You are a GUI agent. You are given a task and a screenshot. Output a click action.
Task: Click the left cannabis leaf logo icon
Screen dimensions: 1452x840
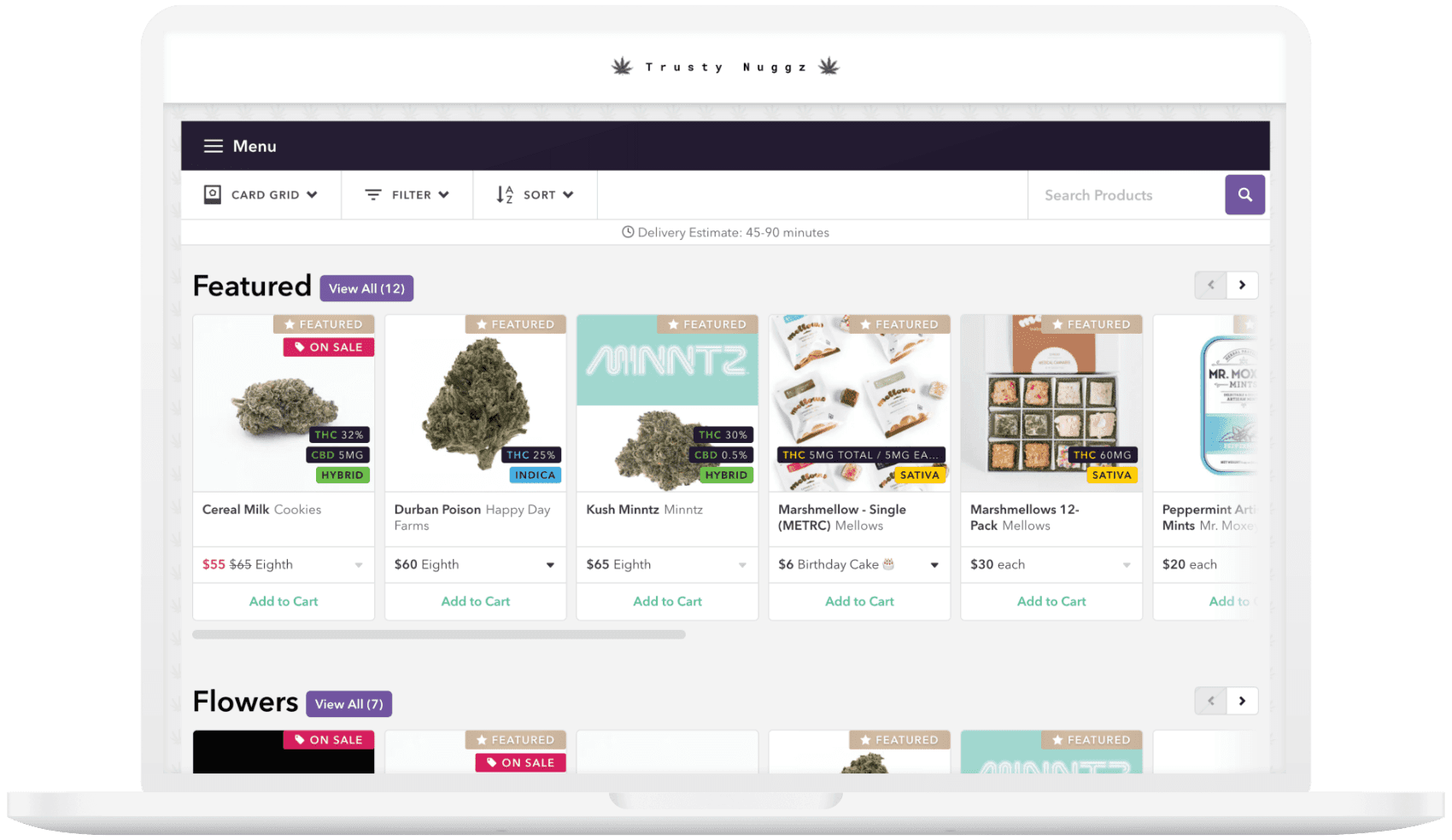click(x=622, y=67)
